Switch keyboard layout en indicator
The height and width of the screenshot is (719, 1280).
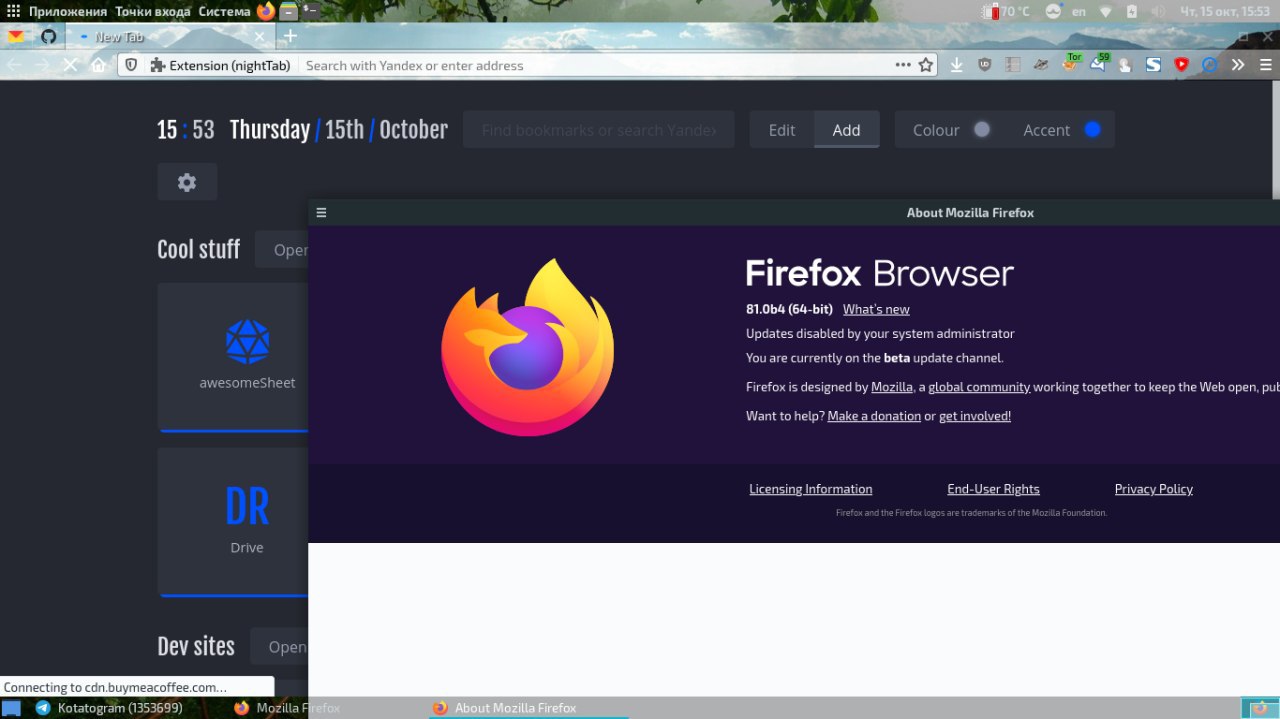[x=1079, y=11]
